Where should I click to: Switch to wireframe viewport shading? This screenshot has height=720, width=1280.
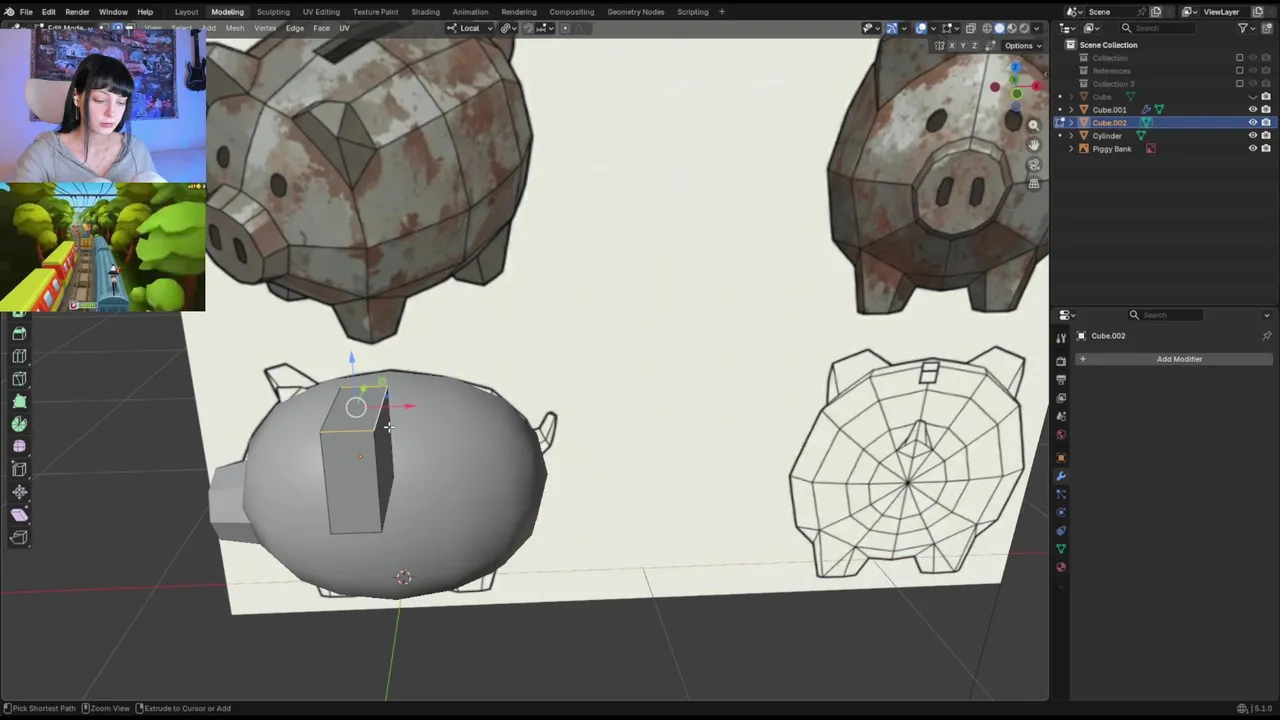click(987, 28)
